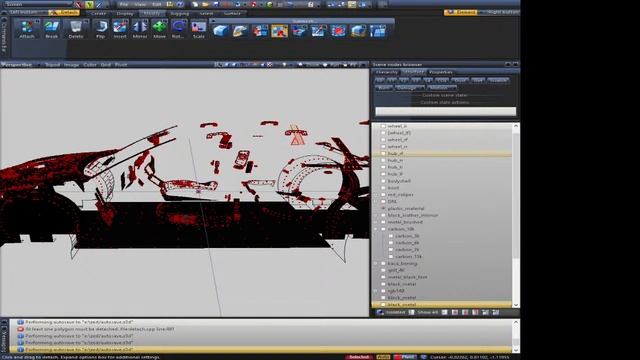Select the Break tool

coord(51,29)
